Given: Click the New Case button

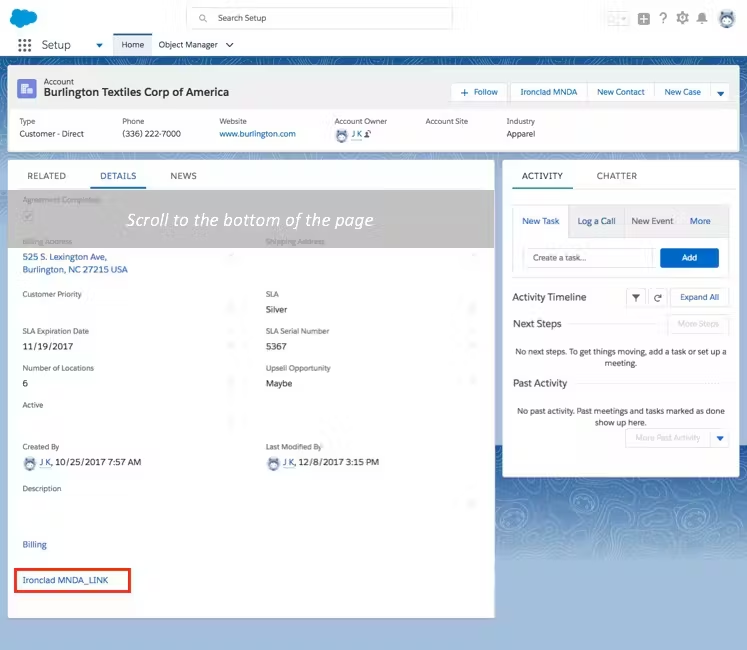Looking at the screenshot, I should [682, 92].
